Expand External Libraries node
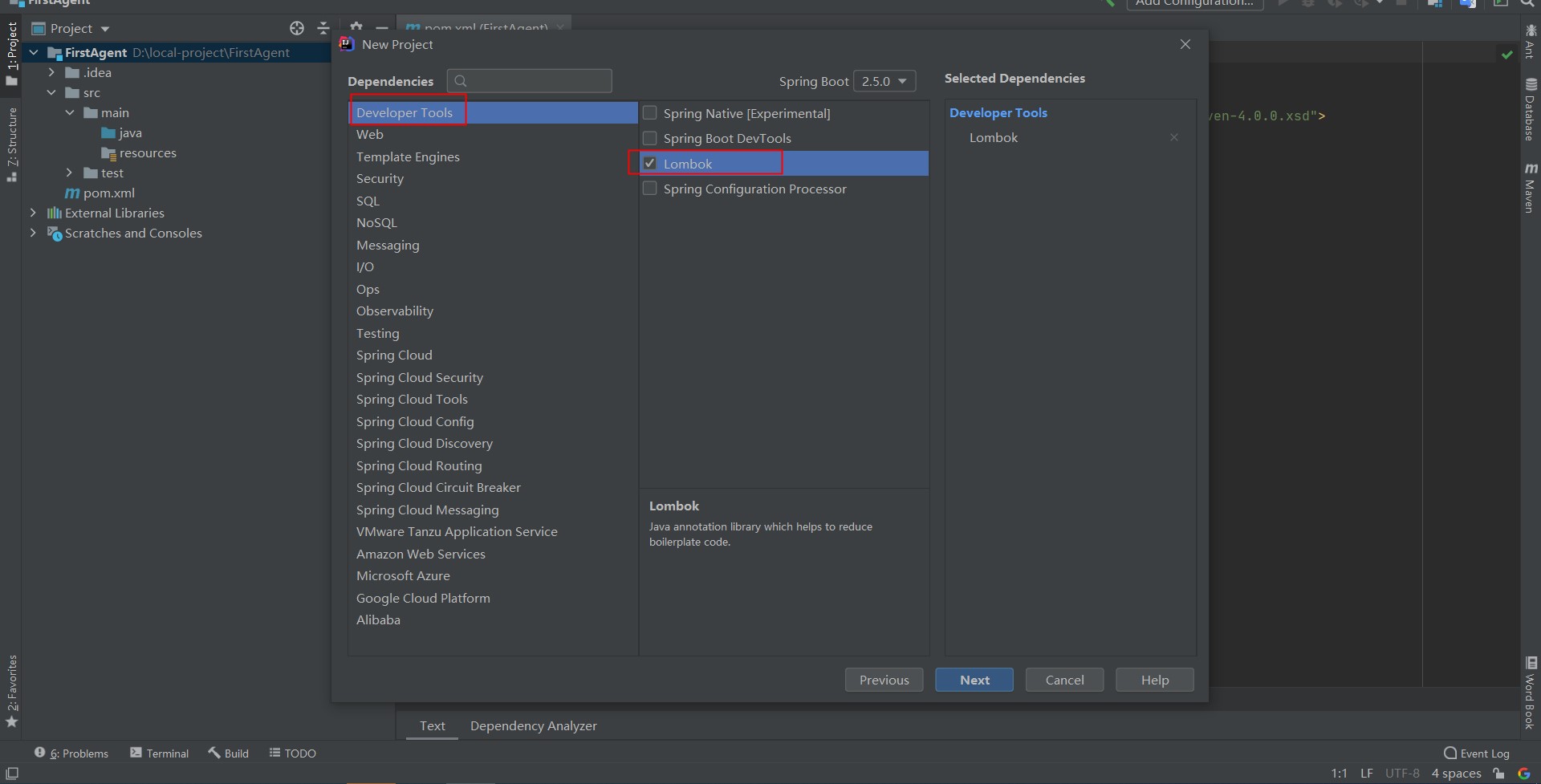The height and width of the screenshot is (784, 1541). [33, 213]
